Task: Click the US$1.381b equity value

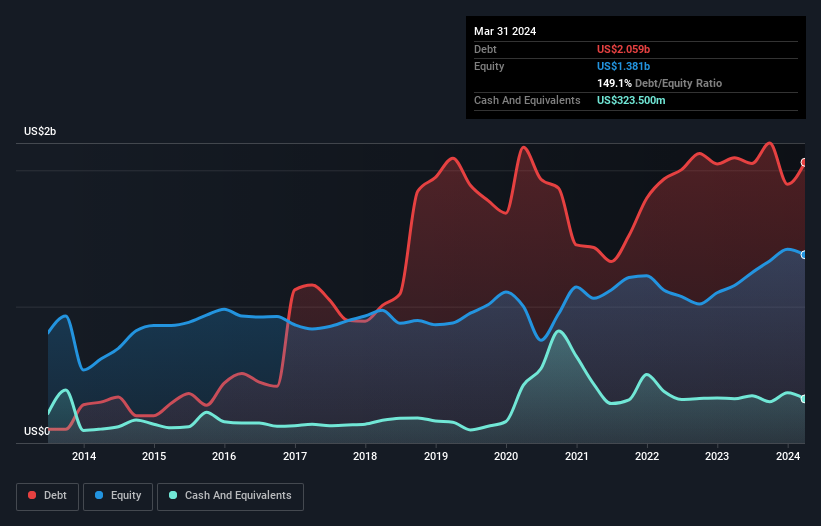Action: [623, 66]
